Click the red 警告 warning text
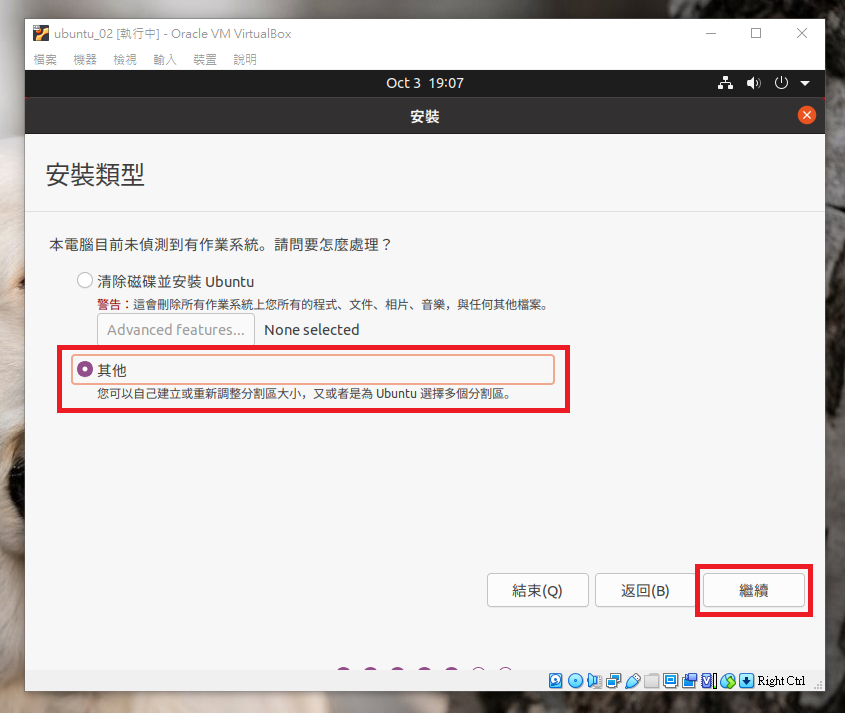The height and width of the screenshot is (713, 845). [109, 304]
